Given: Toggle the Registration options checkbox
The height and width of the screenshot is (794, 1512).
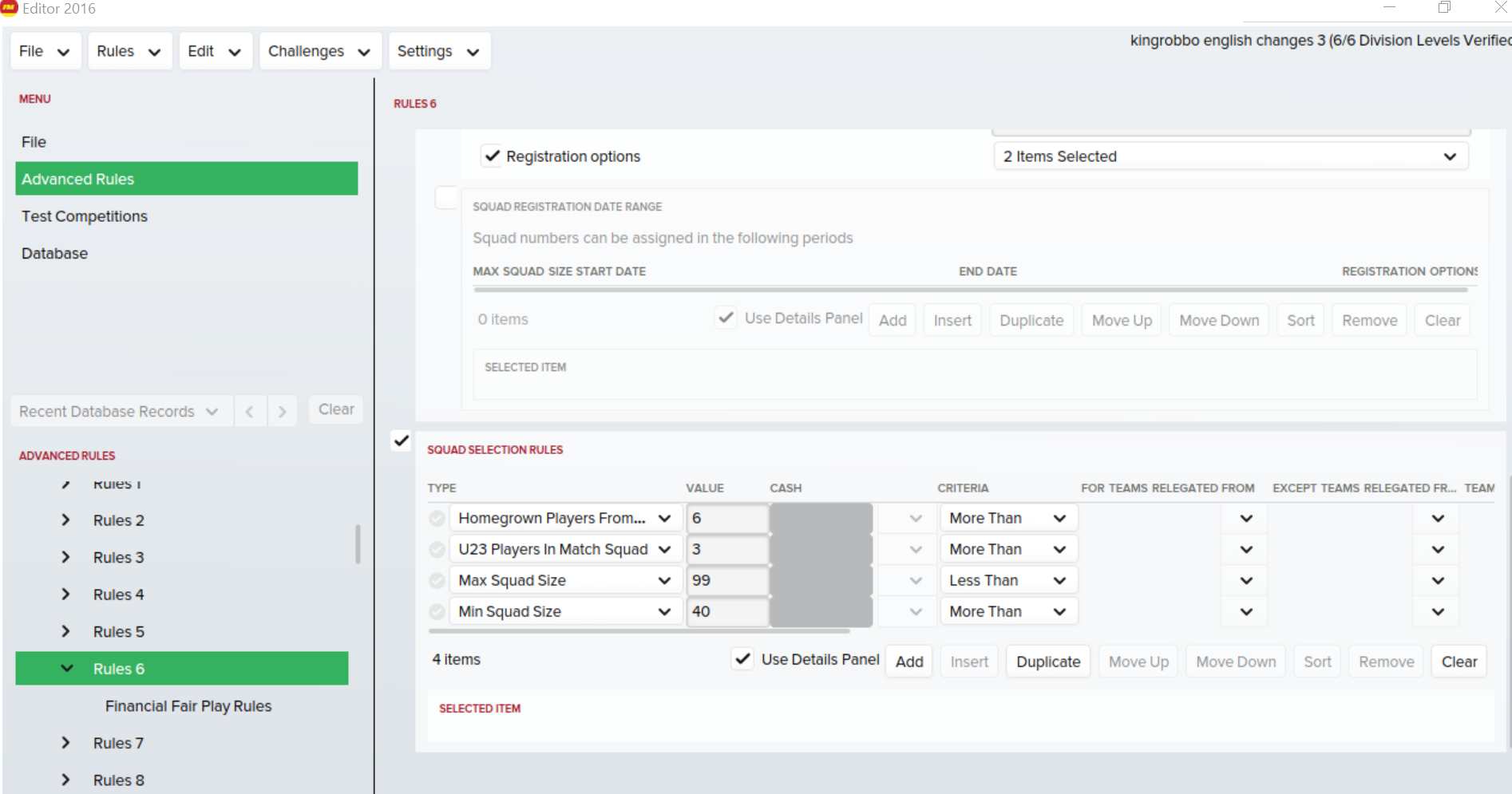Looking at the screenshot, I should 492,156.
